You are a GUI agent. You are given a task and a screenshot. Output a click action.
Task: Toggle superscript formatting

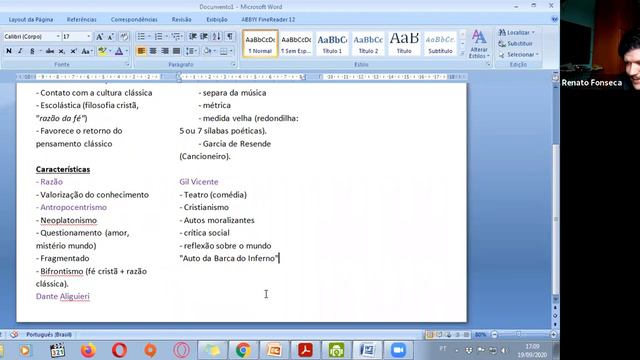coord(73,51)
